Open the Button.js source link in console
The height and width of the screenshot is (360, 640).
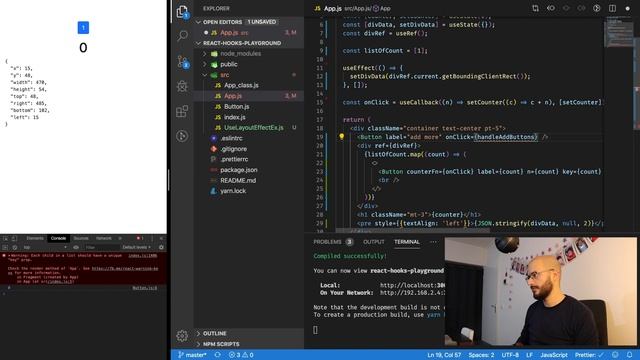click(144, 288)
